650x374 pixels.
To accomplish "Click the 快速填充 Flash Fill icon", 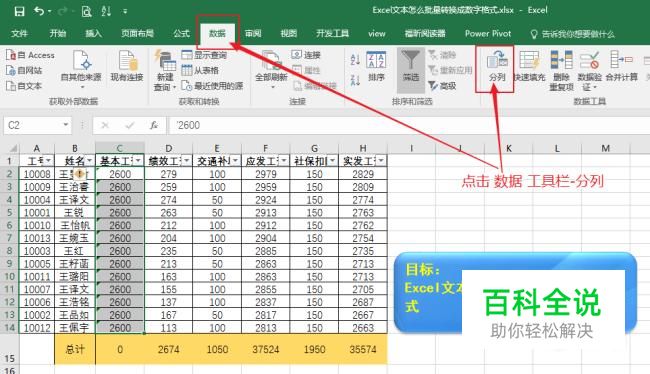I will 529,60.
